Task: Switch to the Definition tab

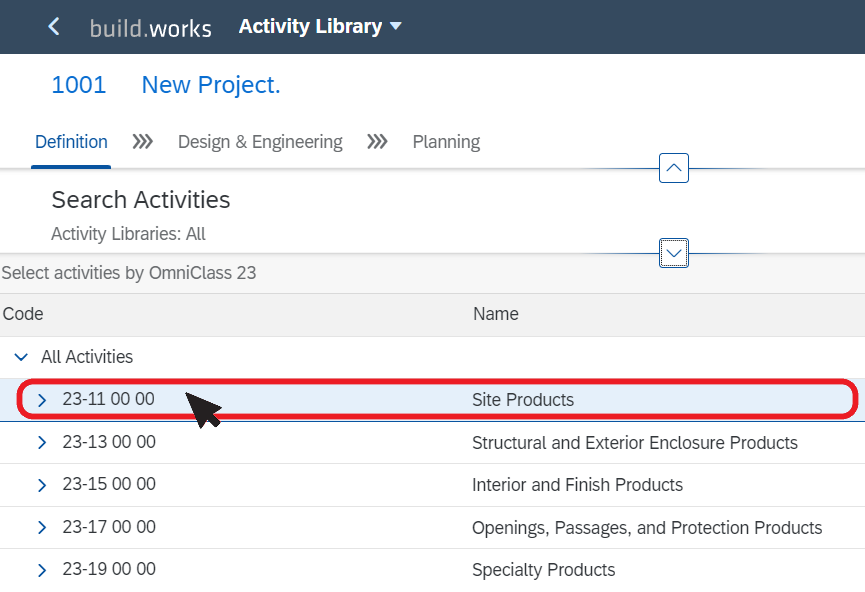Action: [71, 142]
